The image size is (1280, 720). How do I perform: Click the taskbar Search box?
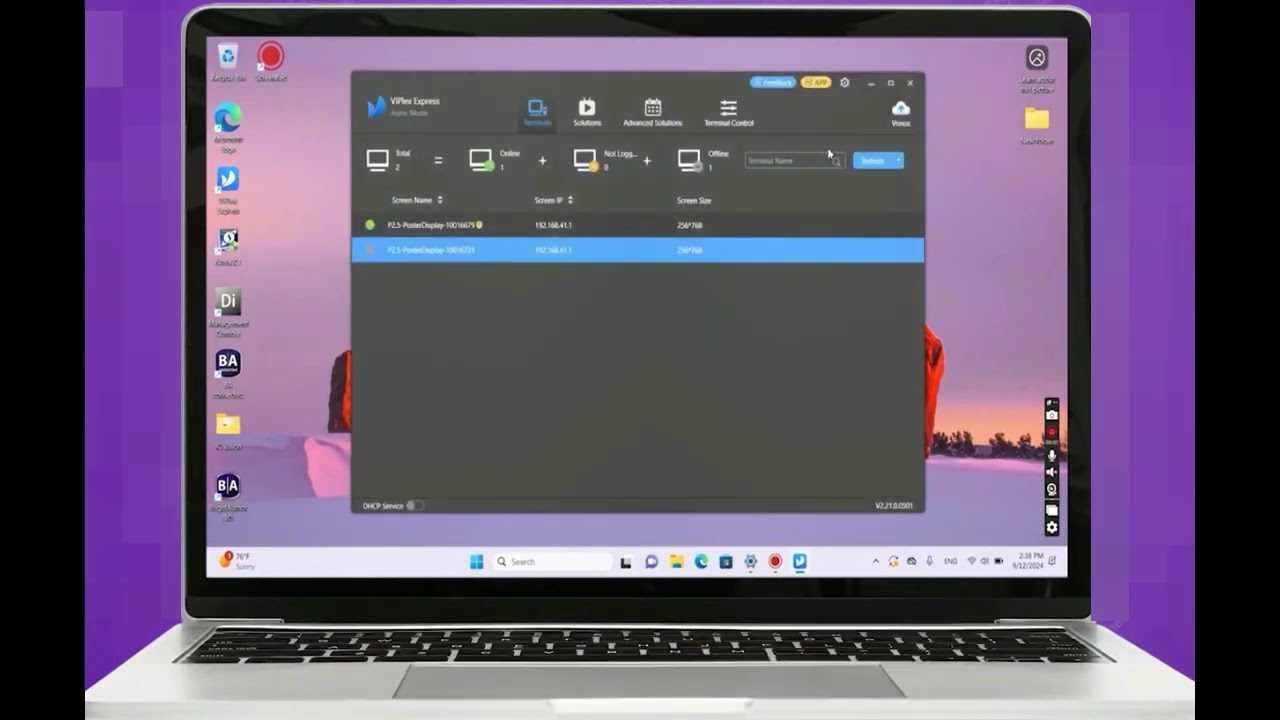coord(552,562)
